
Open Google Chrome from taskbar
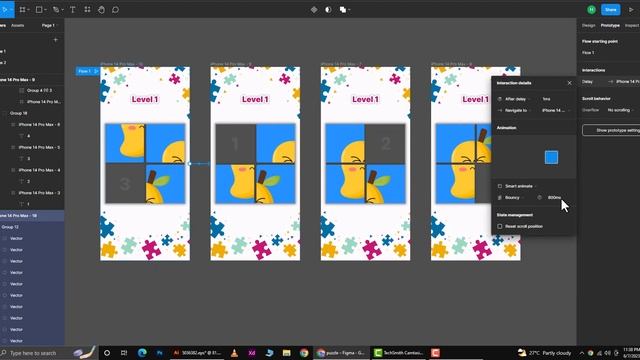(x=304, y=353)
